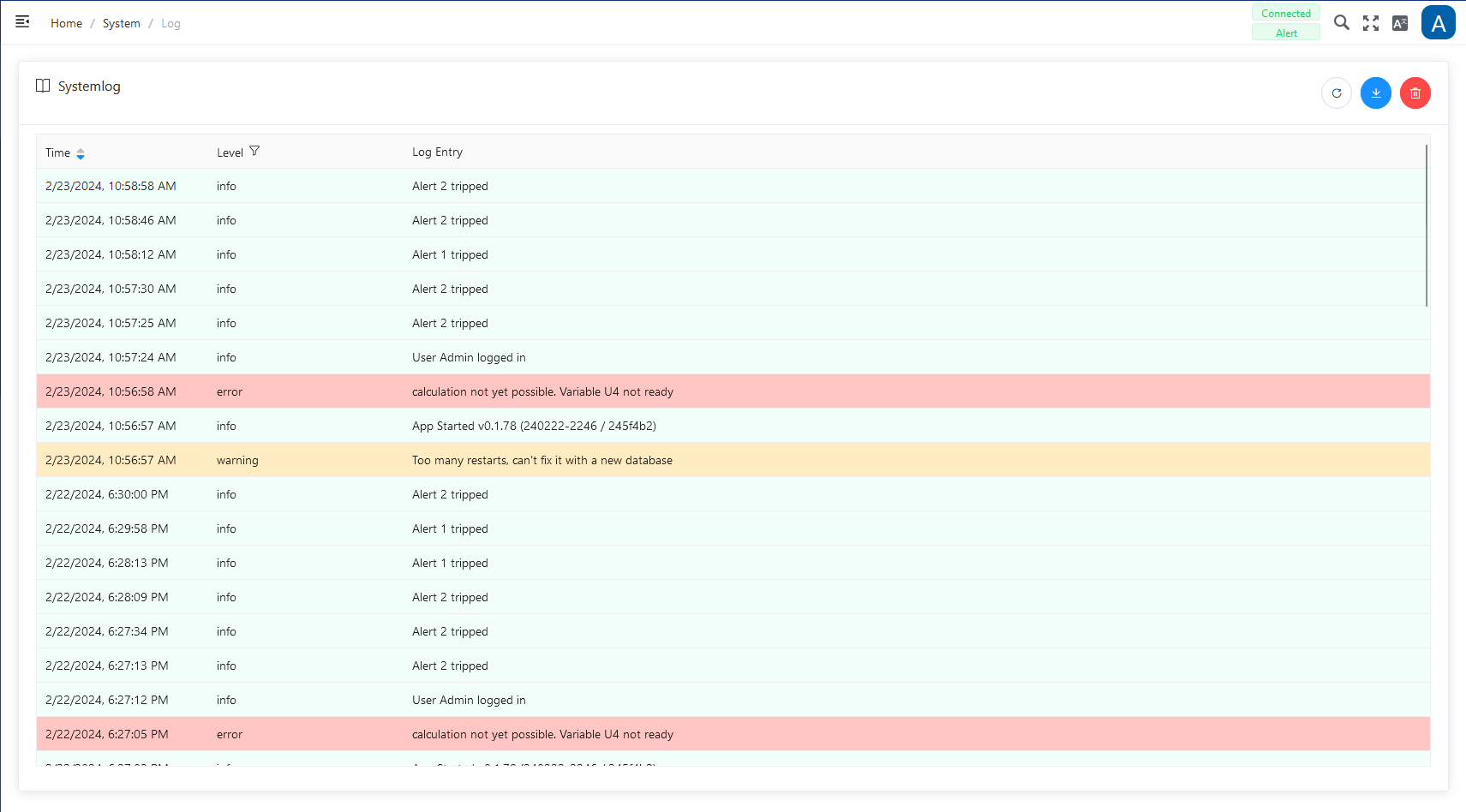
Task: Click the Alert status badge
Action: pyautogui.click(x=1285, y=33)
